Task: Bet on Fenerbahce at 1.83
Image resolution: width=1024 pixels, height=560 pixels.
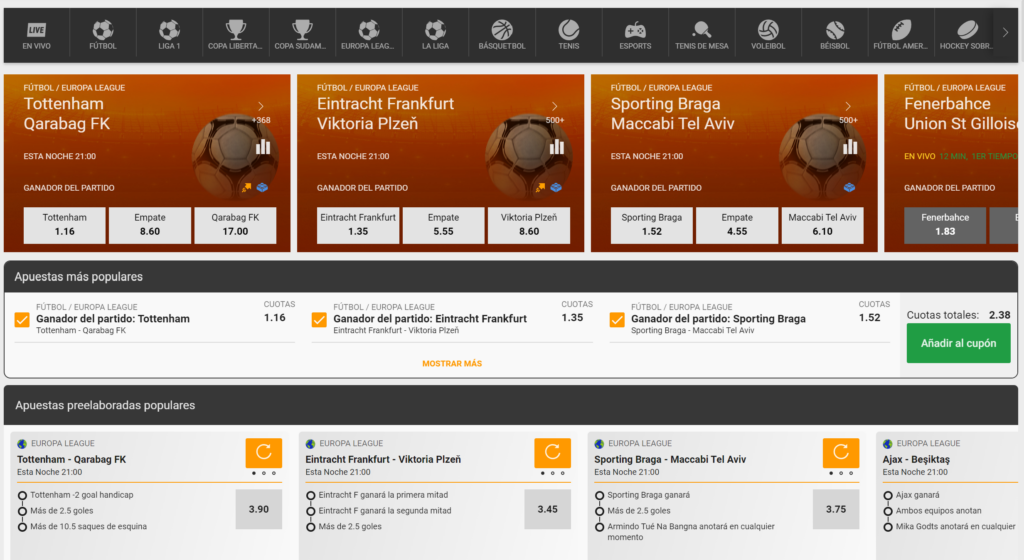Action: 945,225
